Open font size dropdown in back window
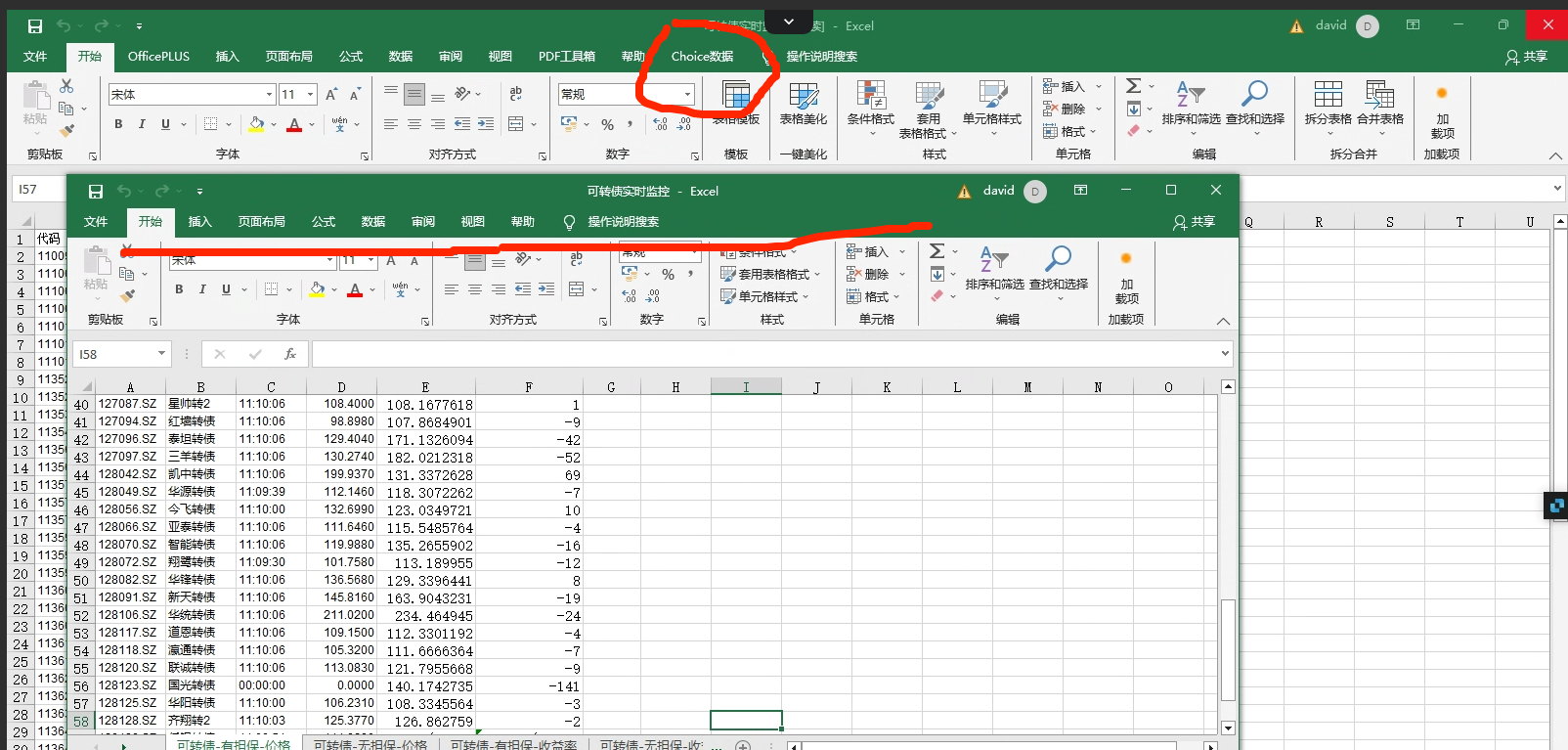The width and height of the screenshot is (1568, 750). tap(311, 95)
